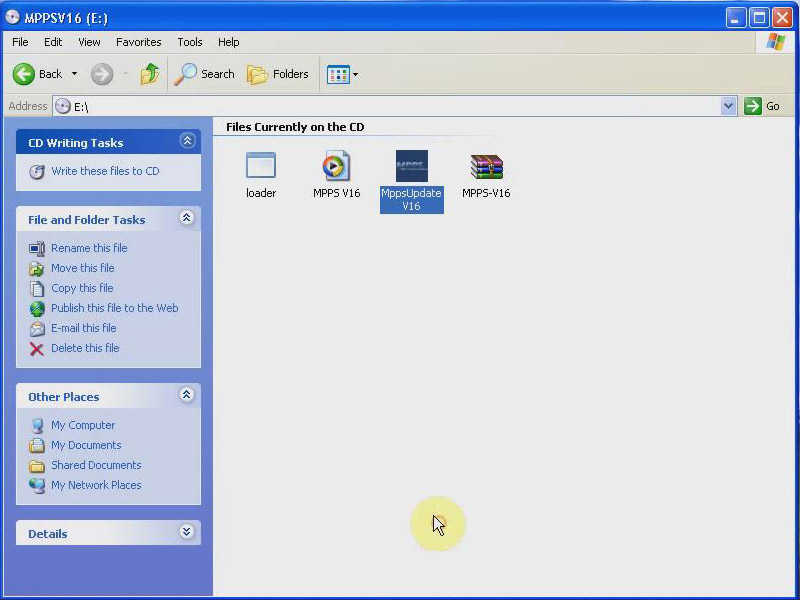Screen dimensions: 800x600
Task: Click the red X delete icon
Action: [x=37, y=349]
